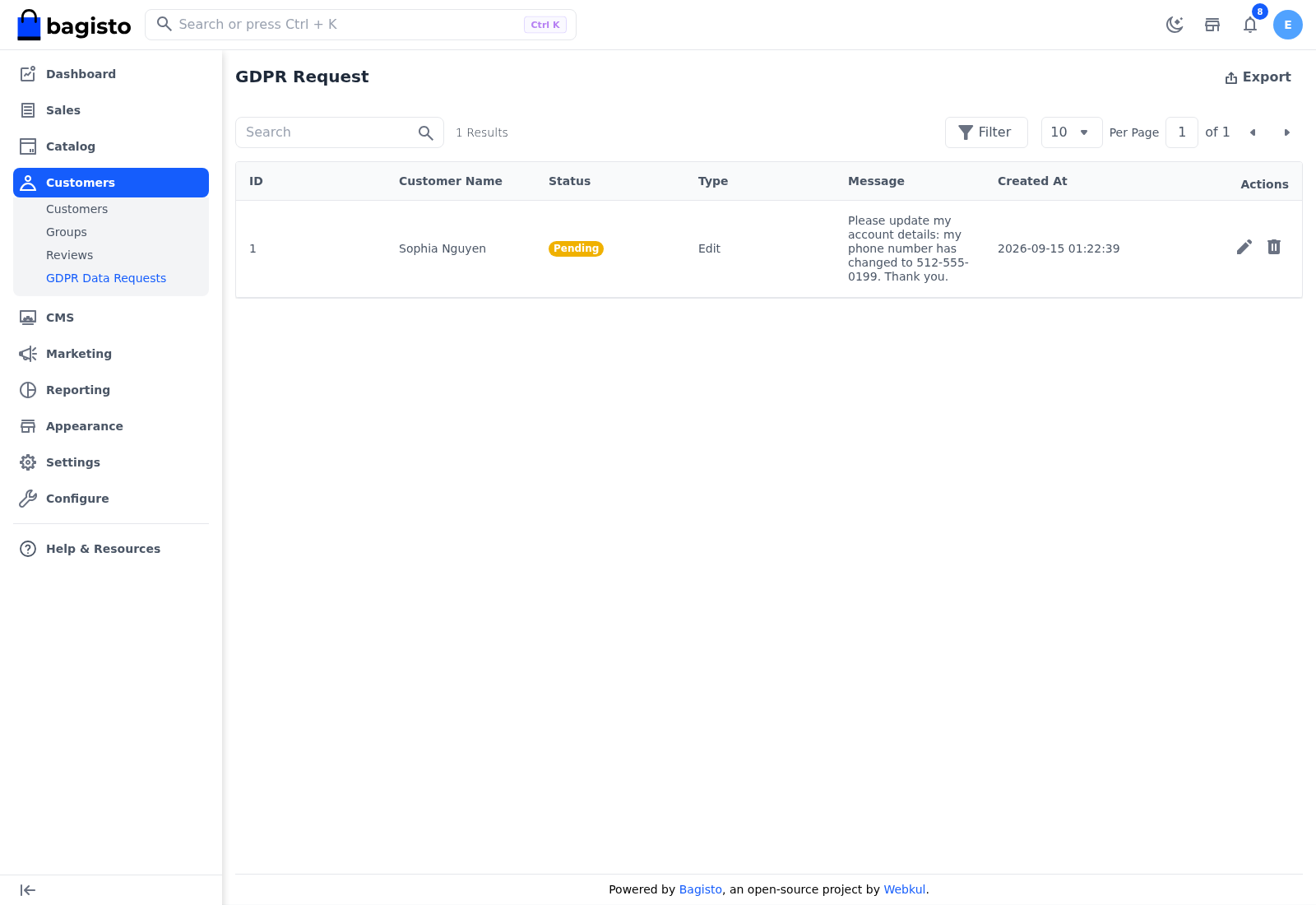1316x905 pixels.
Task: Select the Customers submenu item
Action: (76, 209)
